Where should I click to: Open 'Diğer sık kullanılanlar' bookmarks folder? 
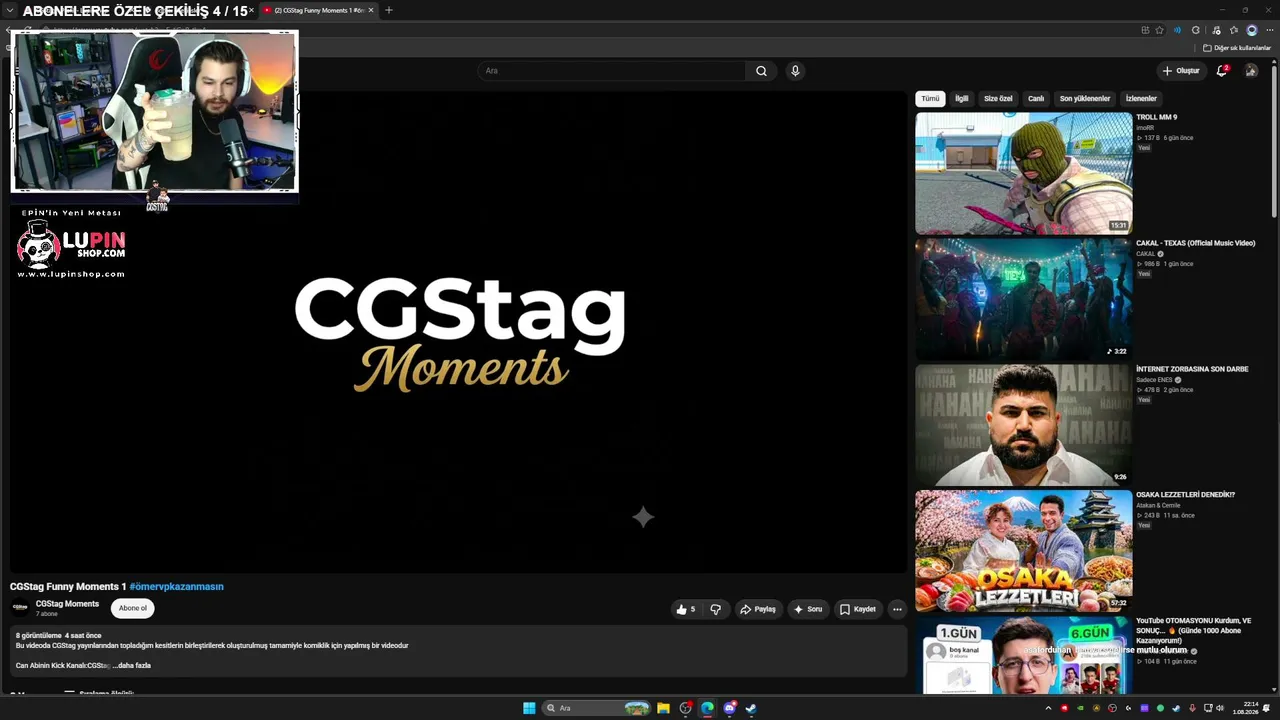click(1237, 48)
